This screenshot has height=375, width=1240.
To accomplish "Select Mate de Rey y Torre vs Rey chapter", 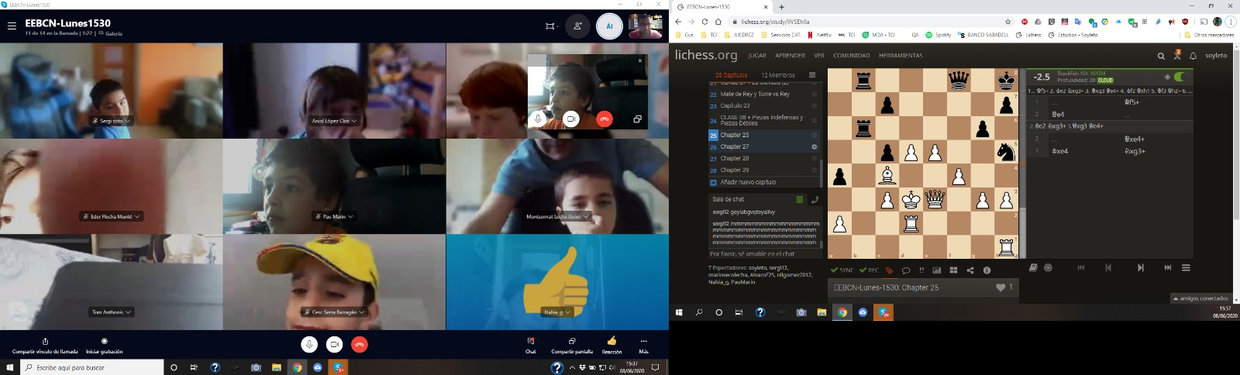I will (x=764, y=94).
